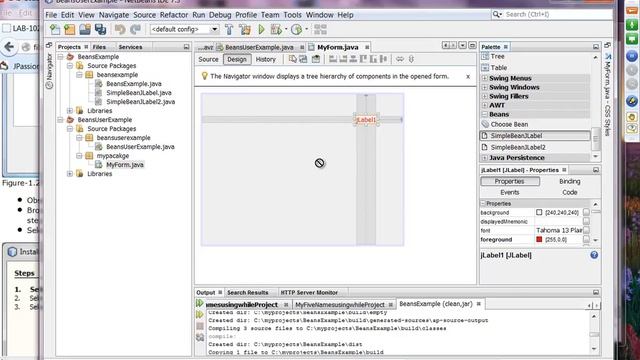
Task: Click the New File toolbar icon
Action: 55,29
